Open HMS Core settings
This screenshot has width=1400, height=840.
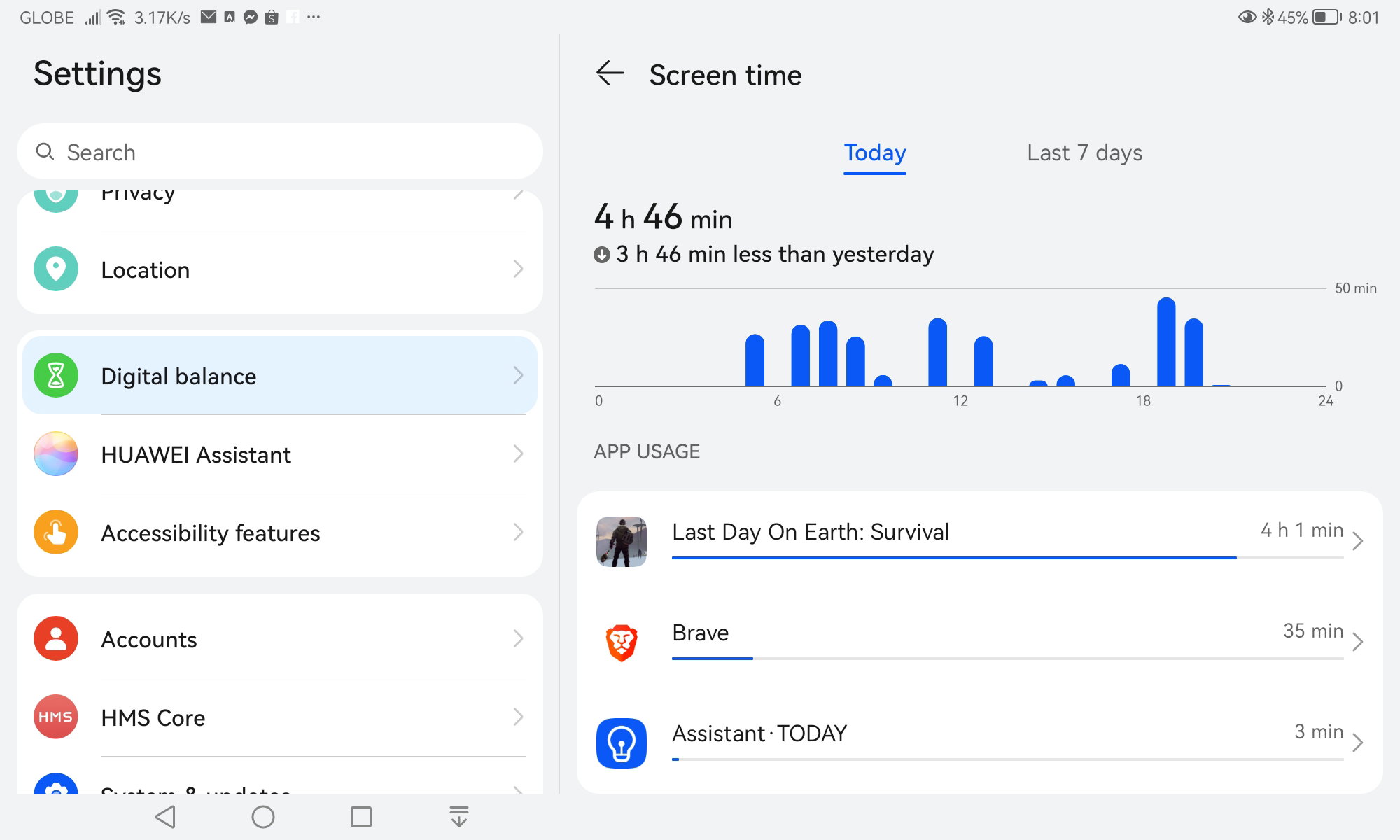coord(280,717)
